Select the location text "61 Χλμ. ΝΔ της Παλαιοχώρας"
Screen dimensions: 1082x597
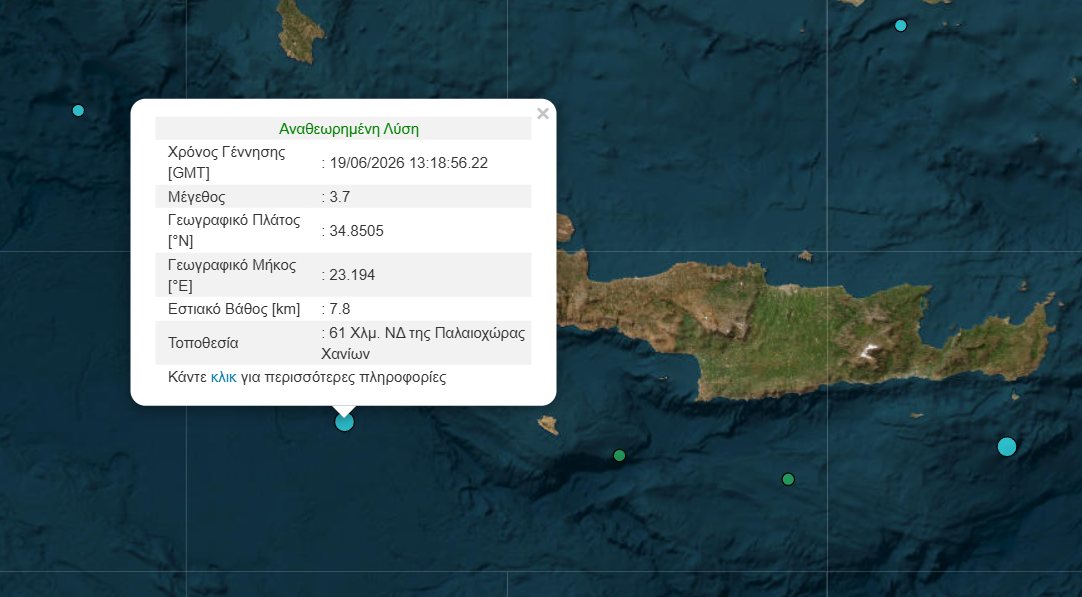point(427,333)
